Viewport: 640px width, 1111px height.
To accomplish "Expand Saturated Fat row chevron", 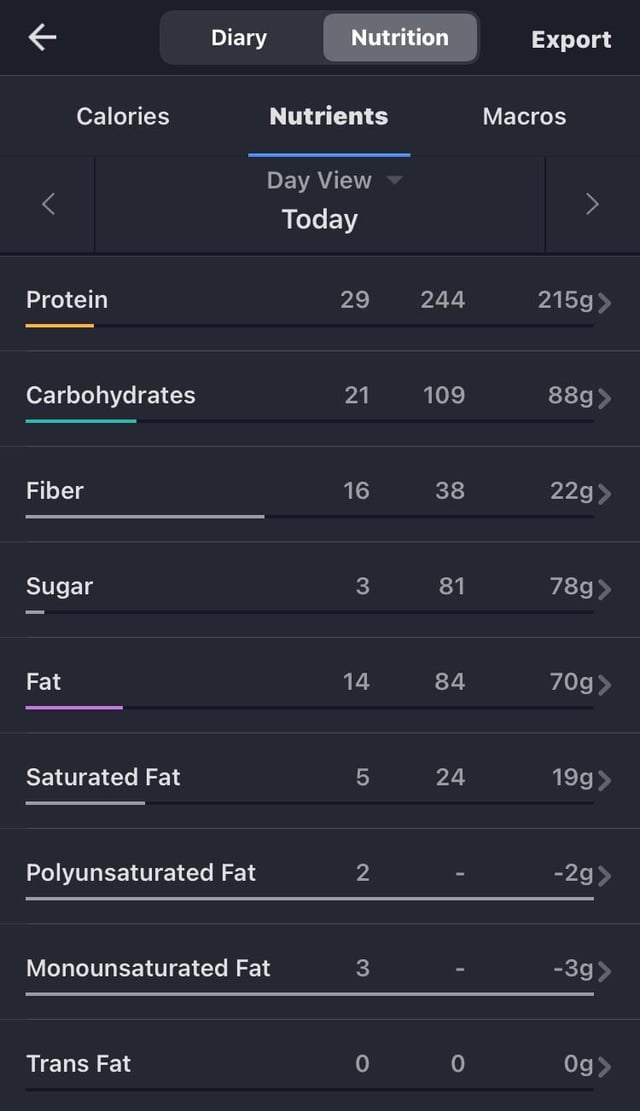I will (x=604, y=780).
